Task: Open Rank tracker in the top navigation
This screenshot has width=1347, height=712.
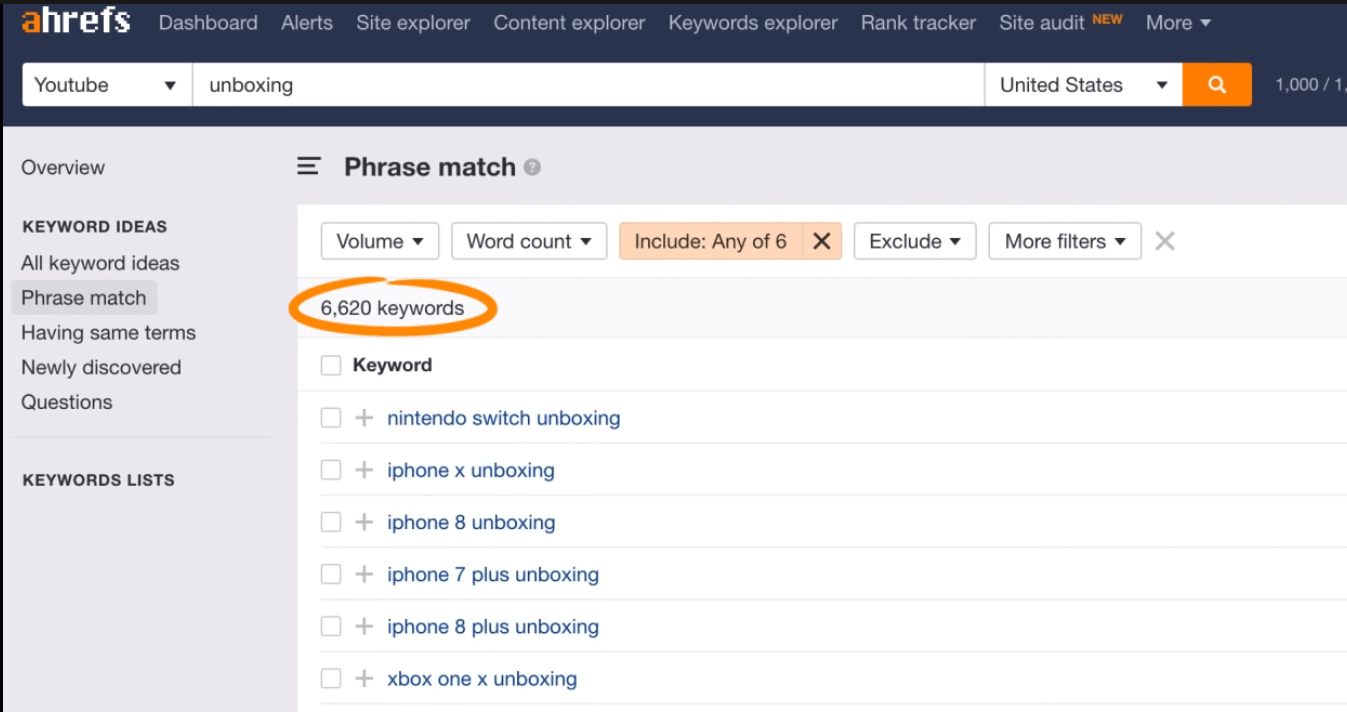Action: [x=918, y=22]
